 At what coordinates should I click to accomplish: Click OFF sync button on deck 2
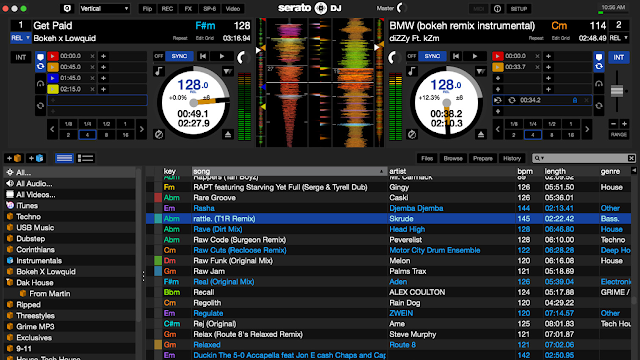pos(412,56)
